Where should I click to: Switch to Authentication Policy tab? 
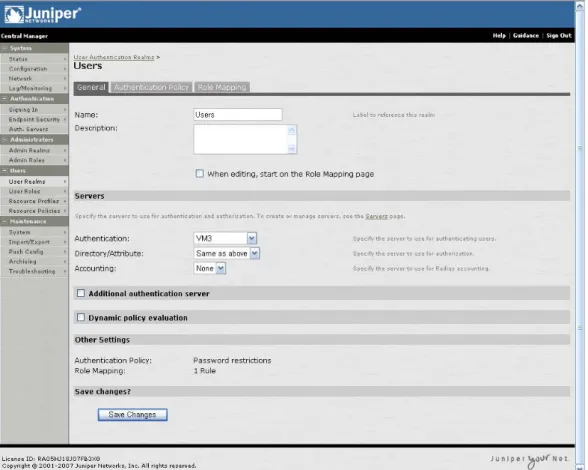coord(152,87)
